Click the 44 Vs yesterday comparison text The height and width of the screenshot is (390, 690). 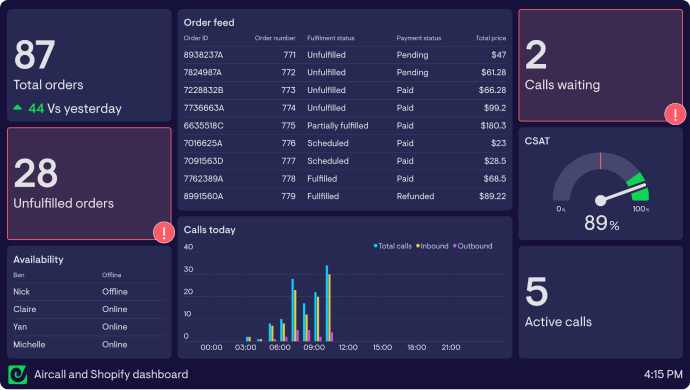pyautogui.click(x=75, y=109)
